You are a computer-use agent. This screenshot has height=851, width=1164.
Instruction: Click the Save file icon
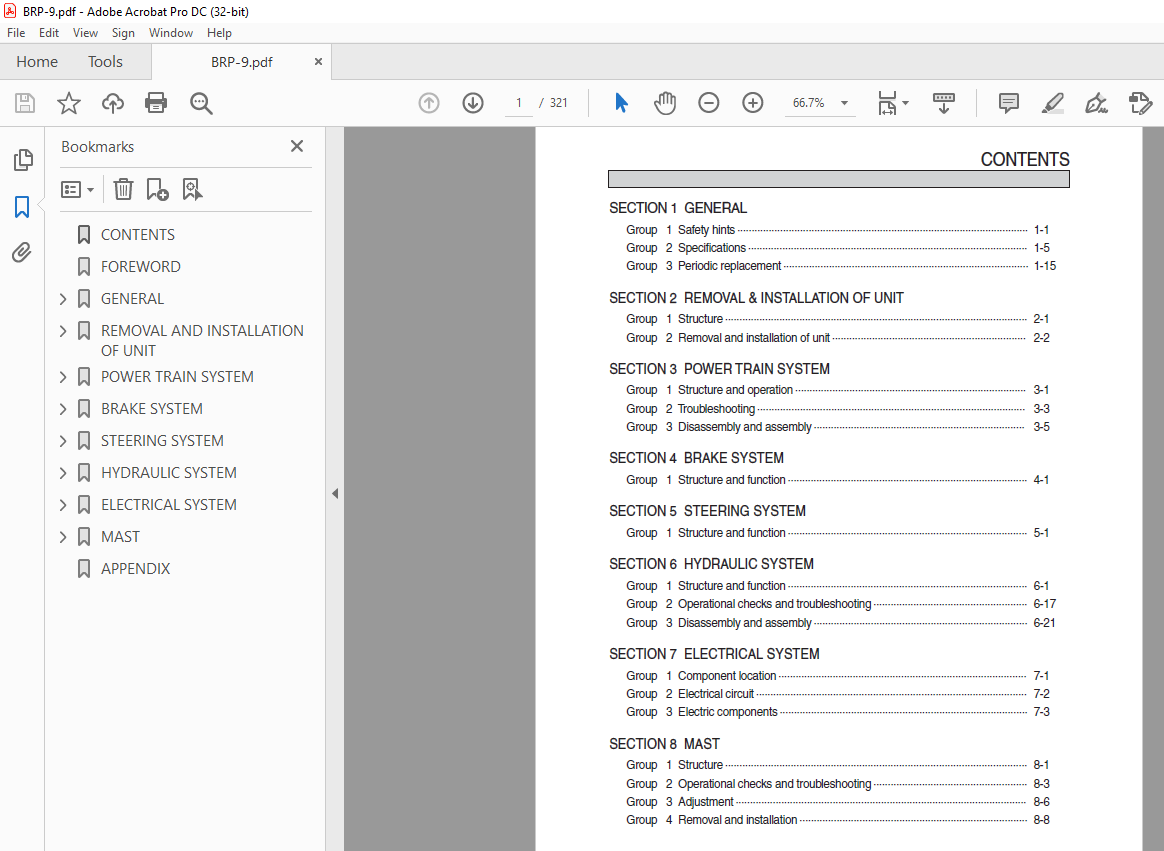pyautogui.click(x=25, y=103)
